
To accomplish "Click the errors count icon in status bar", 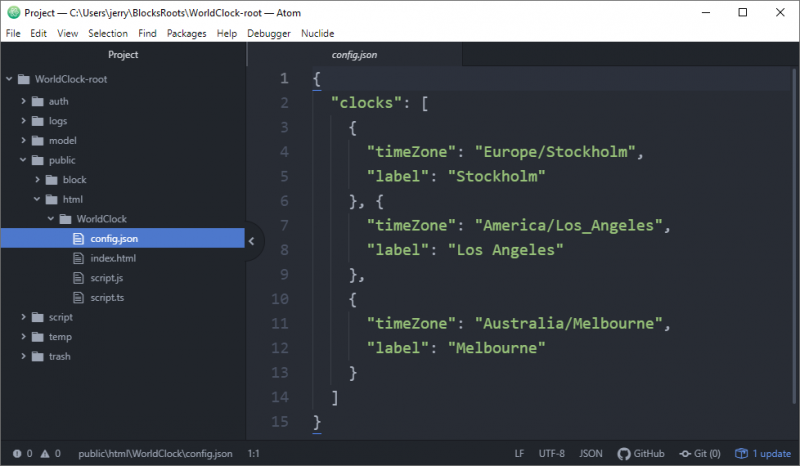I will tap(17, 453).
